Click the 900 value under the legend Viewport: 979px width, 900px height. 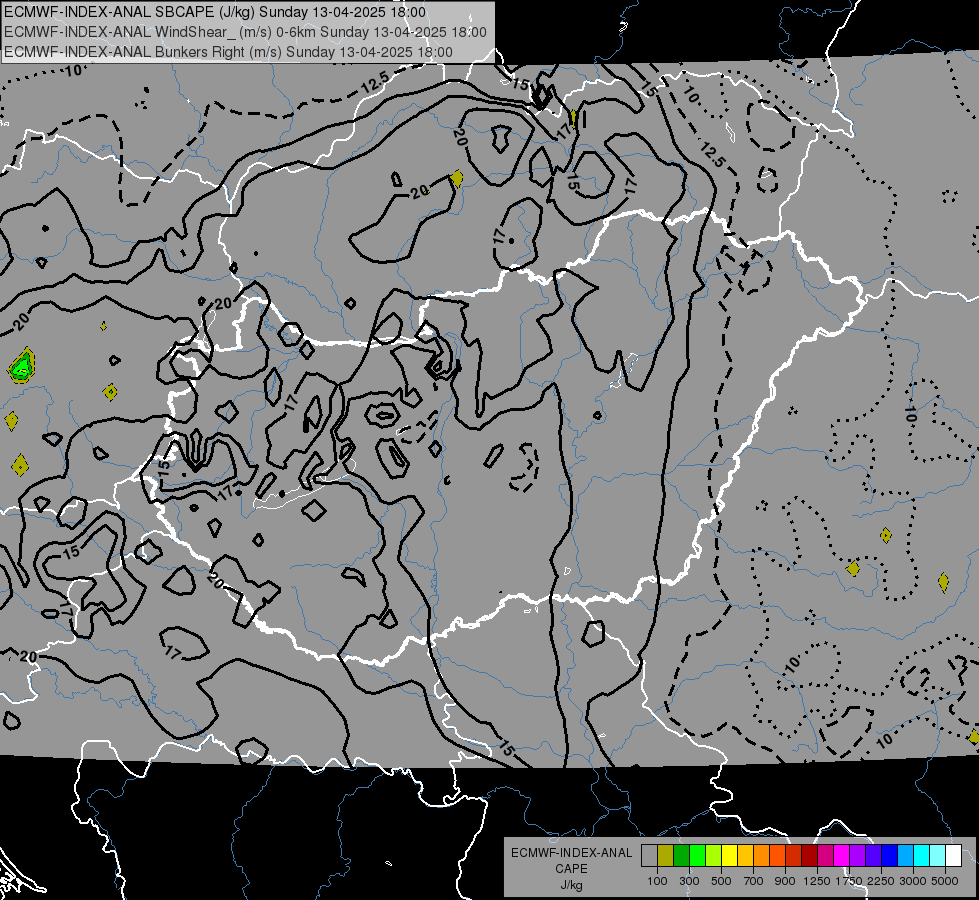coord(785,881)
